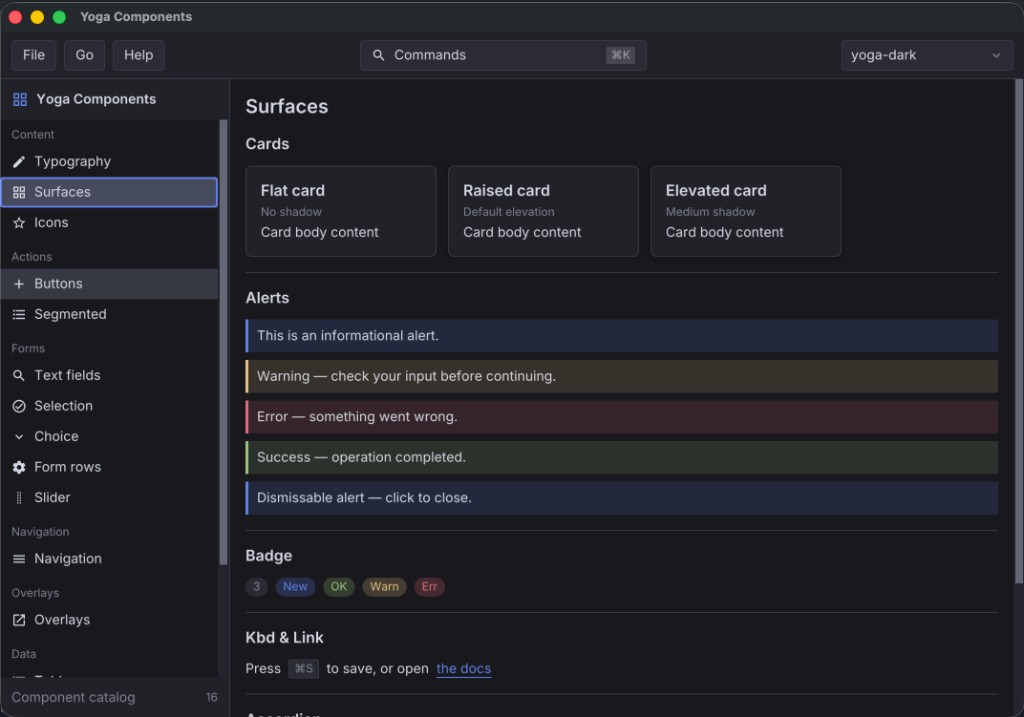
Task: Go to Form rows page
Action: click(109, 468)
